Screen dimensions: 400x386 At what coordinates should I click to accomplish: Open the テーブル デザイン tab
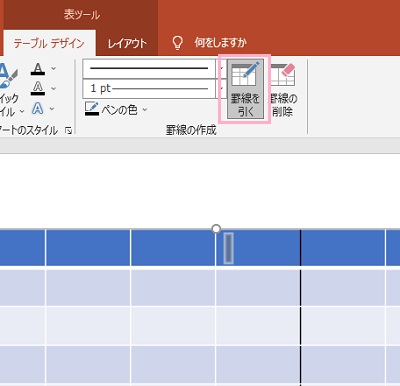[49, 43]
